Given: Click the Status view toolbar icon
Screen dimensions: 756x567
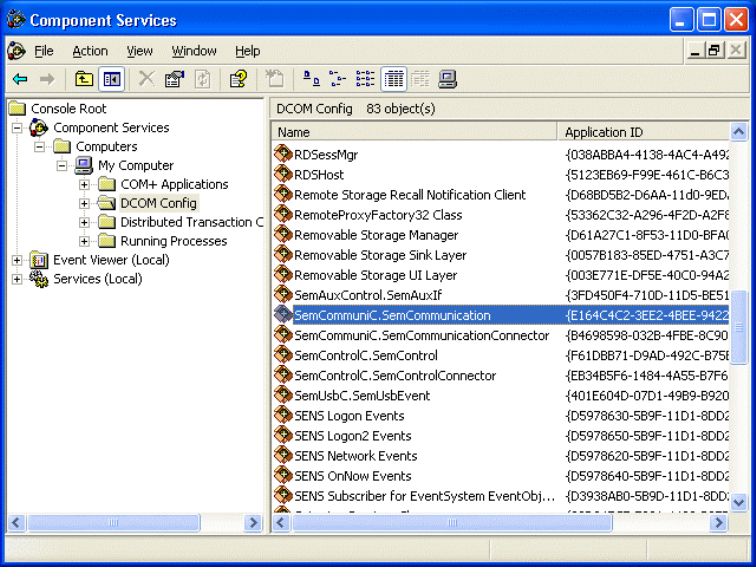Looking at the screenshot, I should tap(420, 79).
